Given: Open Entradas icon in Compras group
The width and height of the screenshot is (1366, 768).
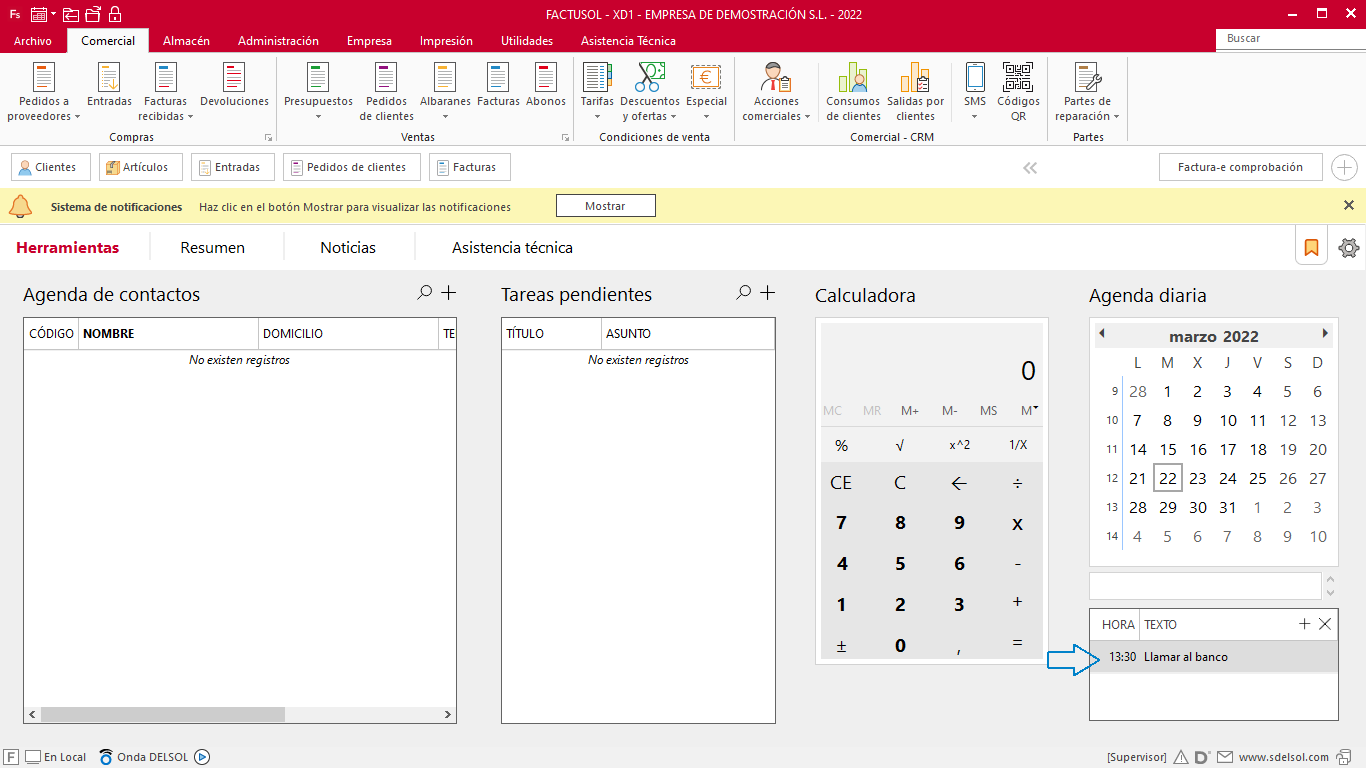Looking at the screenshot, I should 109,85.
